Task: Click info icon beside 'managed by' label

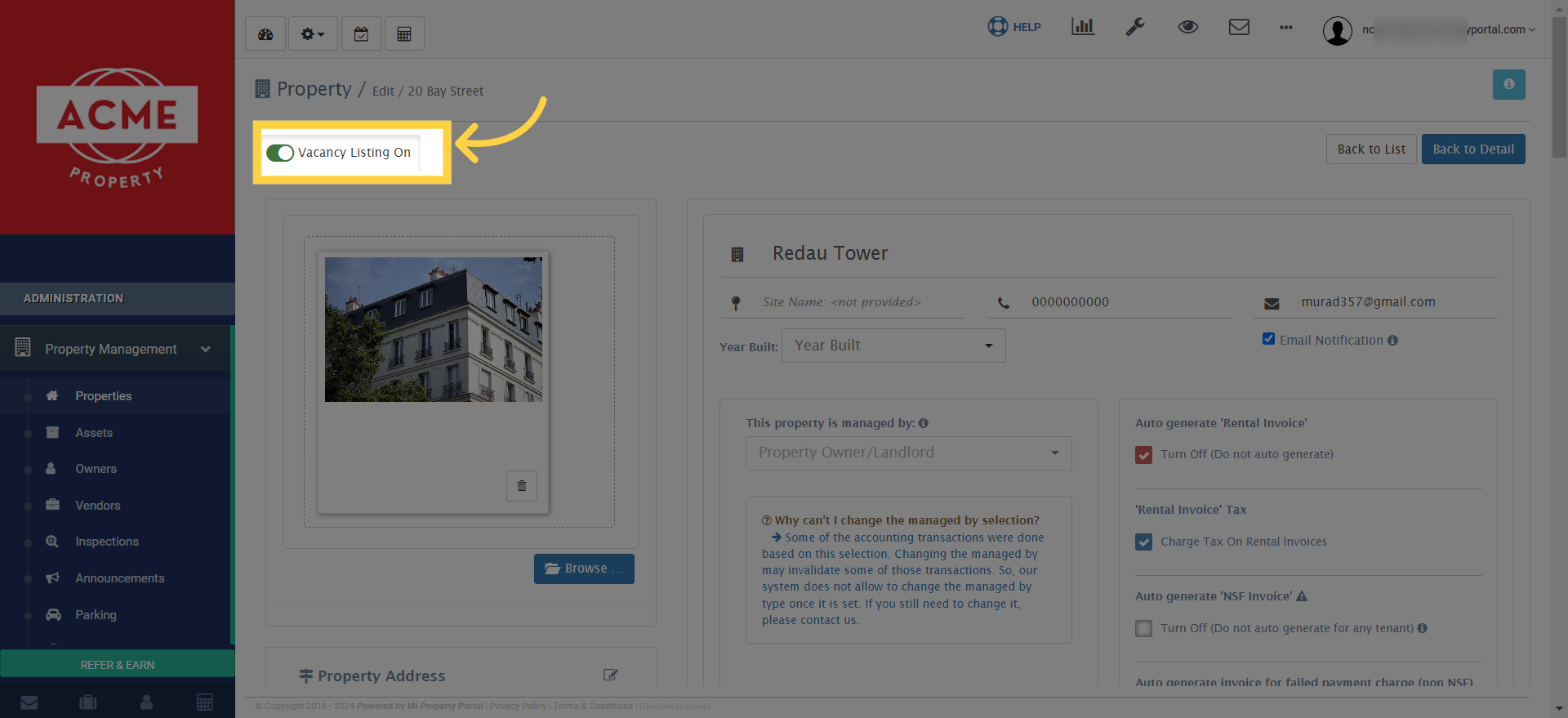Action: coord(924,423)
